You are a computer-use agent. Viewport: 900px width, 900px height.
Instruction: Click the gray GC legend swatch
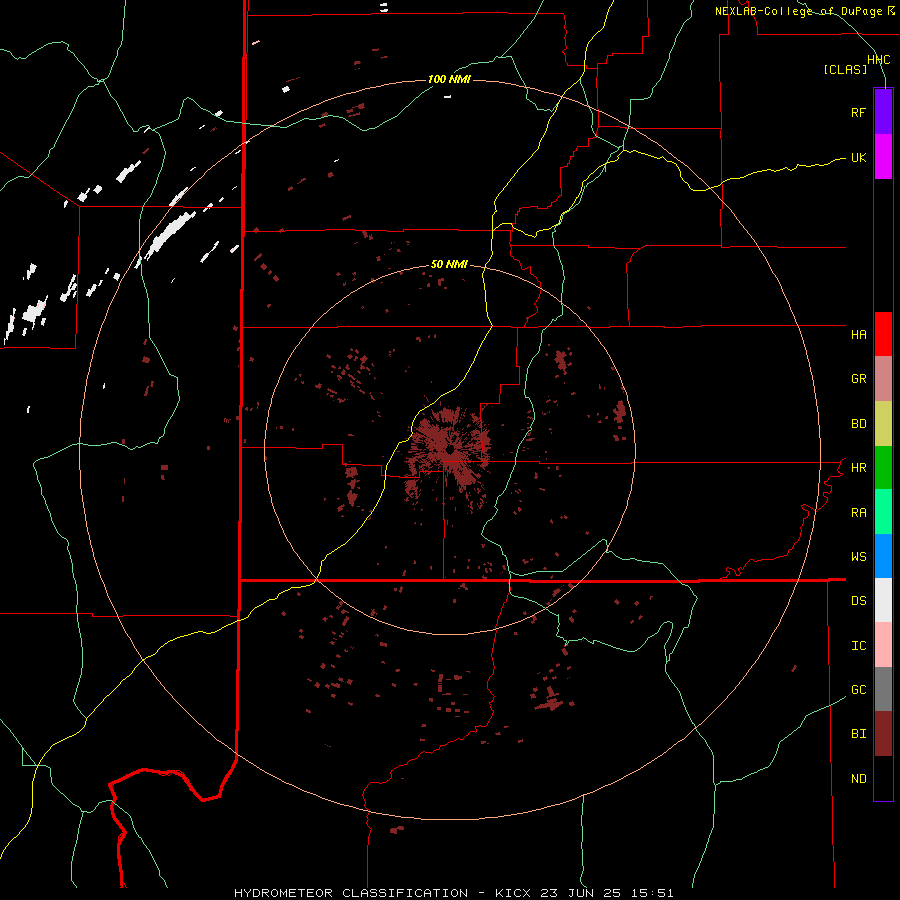click(883, 689)
